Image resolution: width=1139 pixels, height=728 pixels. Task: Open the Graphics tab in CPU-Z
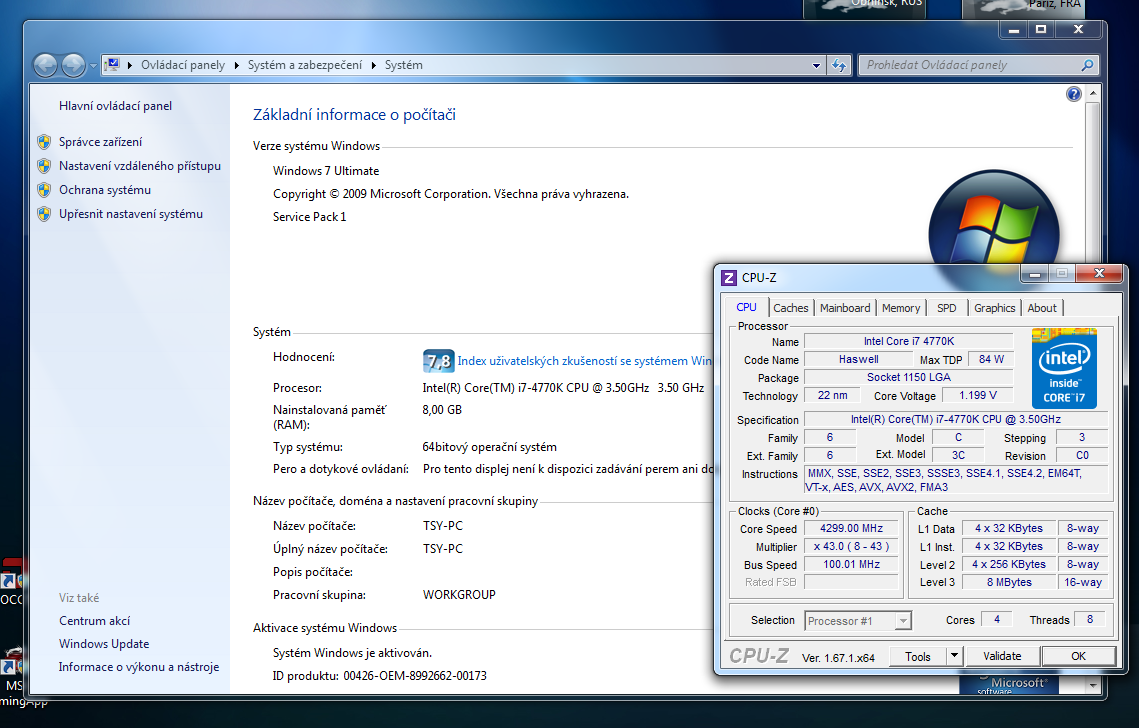(x=994, y=308)
